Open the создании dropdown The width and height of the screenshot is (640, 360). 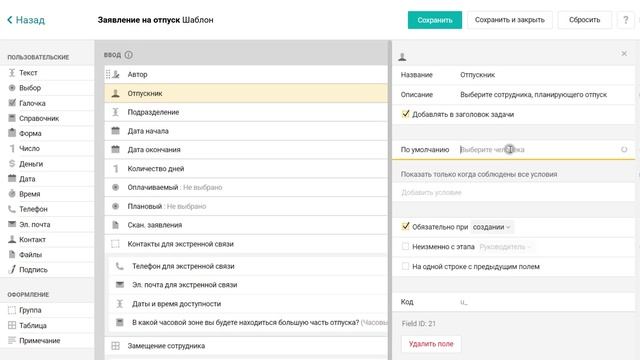491,227
